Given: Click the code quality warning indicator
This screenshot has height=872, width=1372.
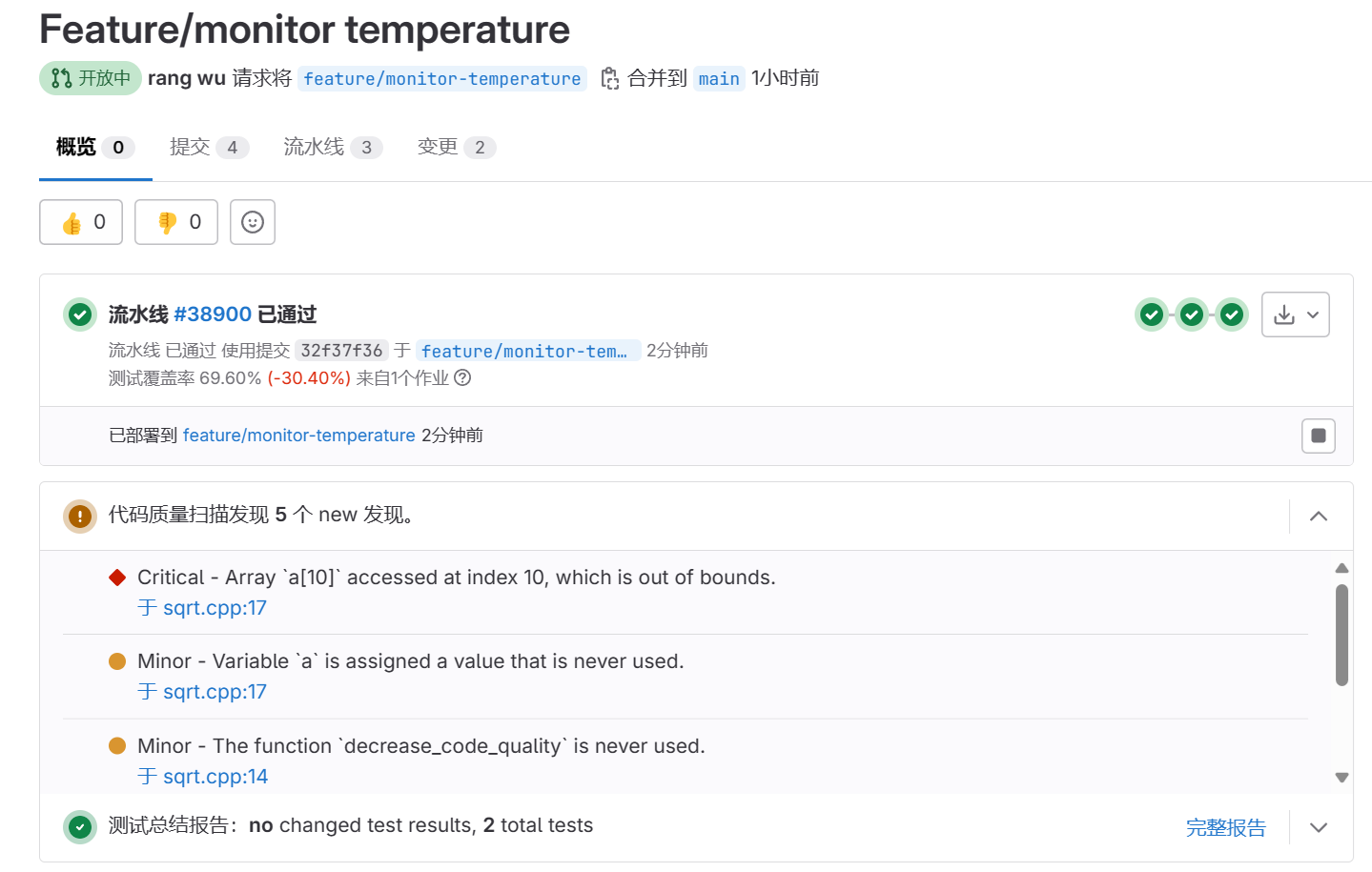Looking at the screenshot, I should click(x=79, y=516).
